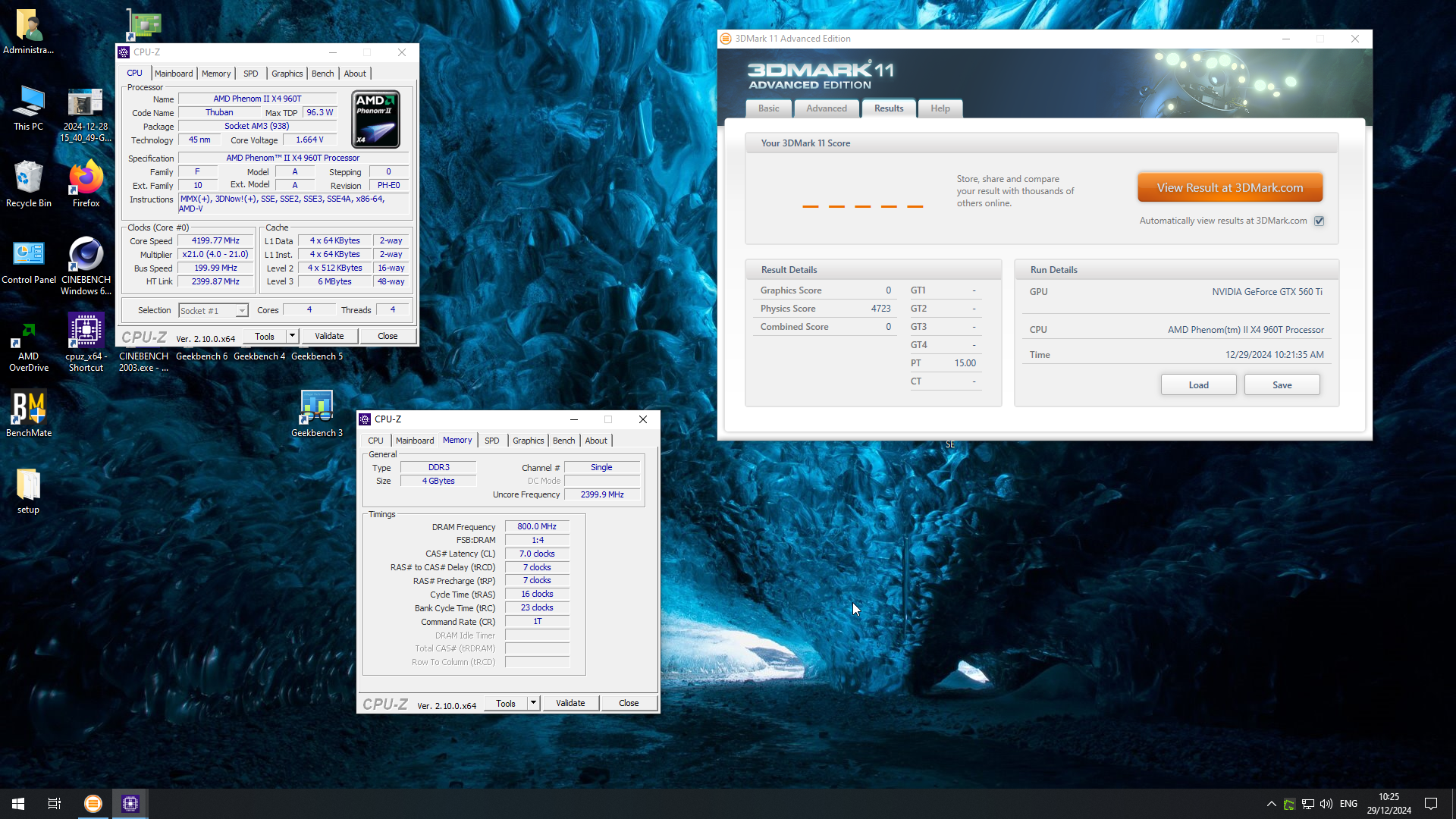
Task: Expand Tools dropdown arrow in upper CPU-Z
Action: point(292,336)
